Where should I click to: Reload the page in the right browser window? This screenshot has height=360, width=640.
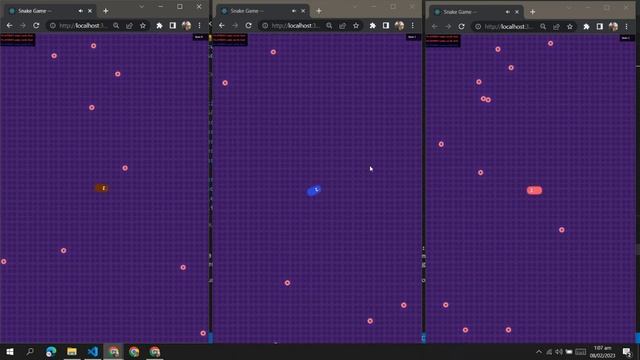point(462,27)
